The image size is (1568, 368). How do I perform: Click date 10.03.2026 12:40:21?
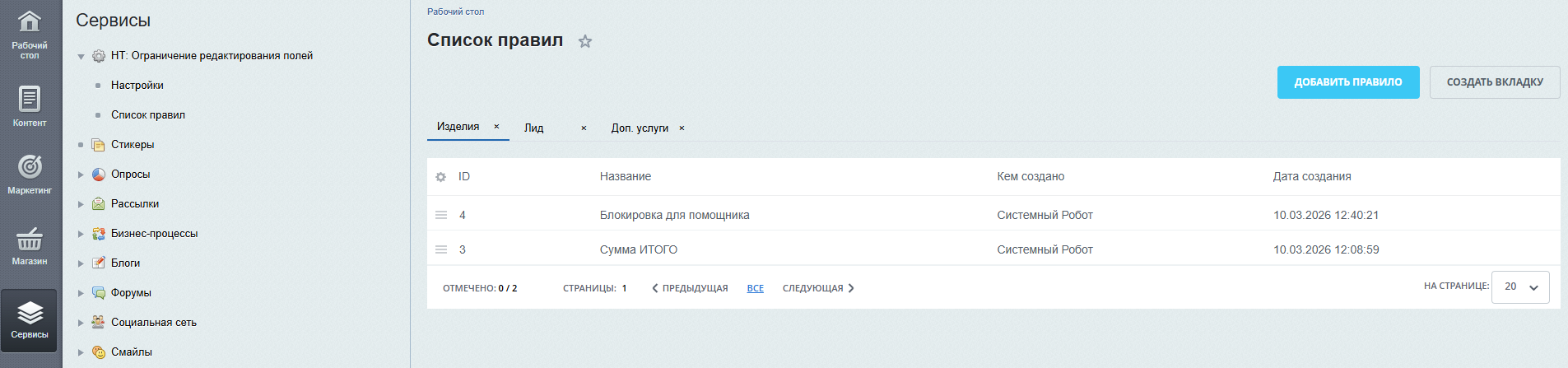tap(1326, 215)
